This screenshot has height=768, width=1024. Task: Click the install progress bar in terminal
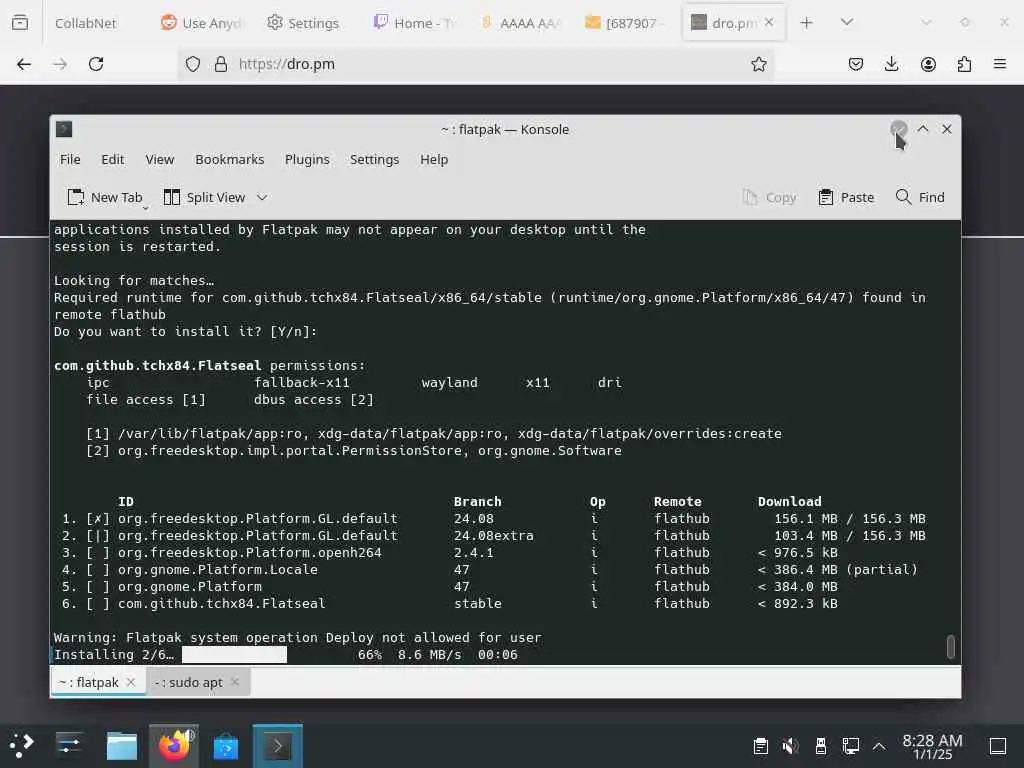point(234,654)
